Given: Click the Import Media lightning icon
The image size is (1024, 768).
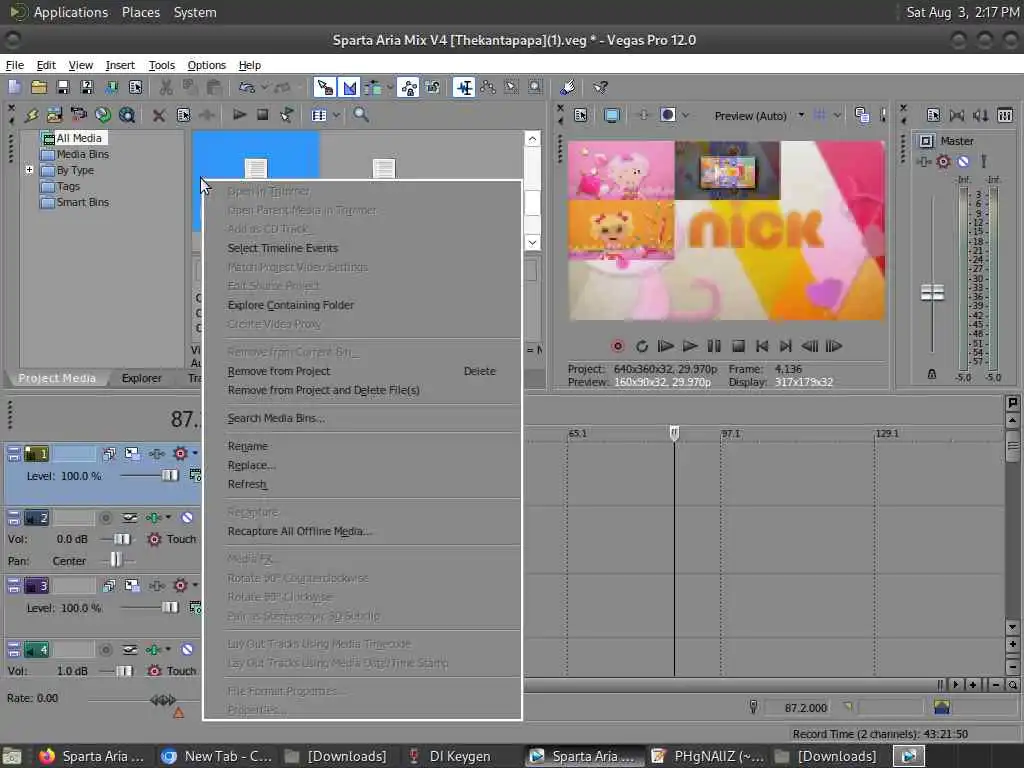Looking at the screenshot, I should (x=31, y=115).
